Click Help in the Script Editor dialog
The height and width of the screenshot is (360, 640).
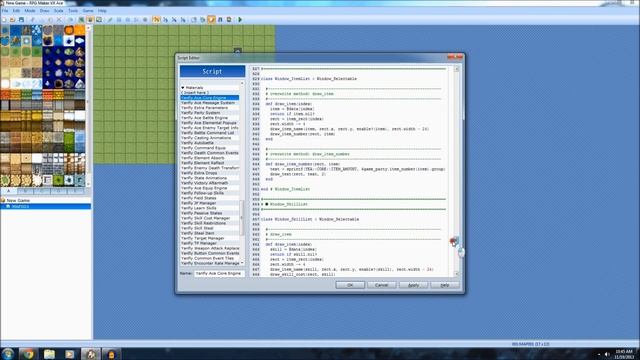click(445, 285)
